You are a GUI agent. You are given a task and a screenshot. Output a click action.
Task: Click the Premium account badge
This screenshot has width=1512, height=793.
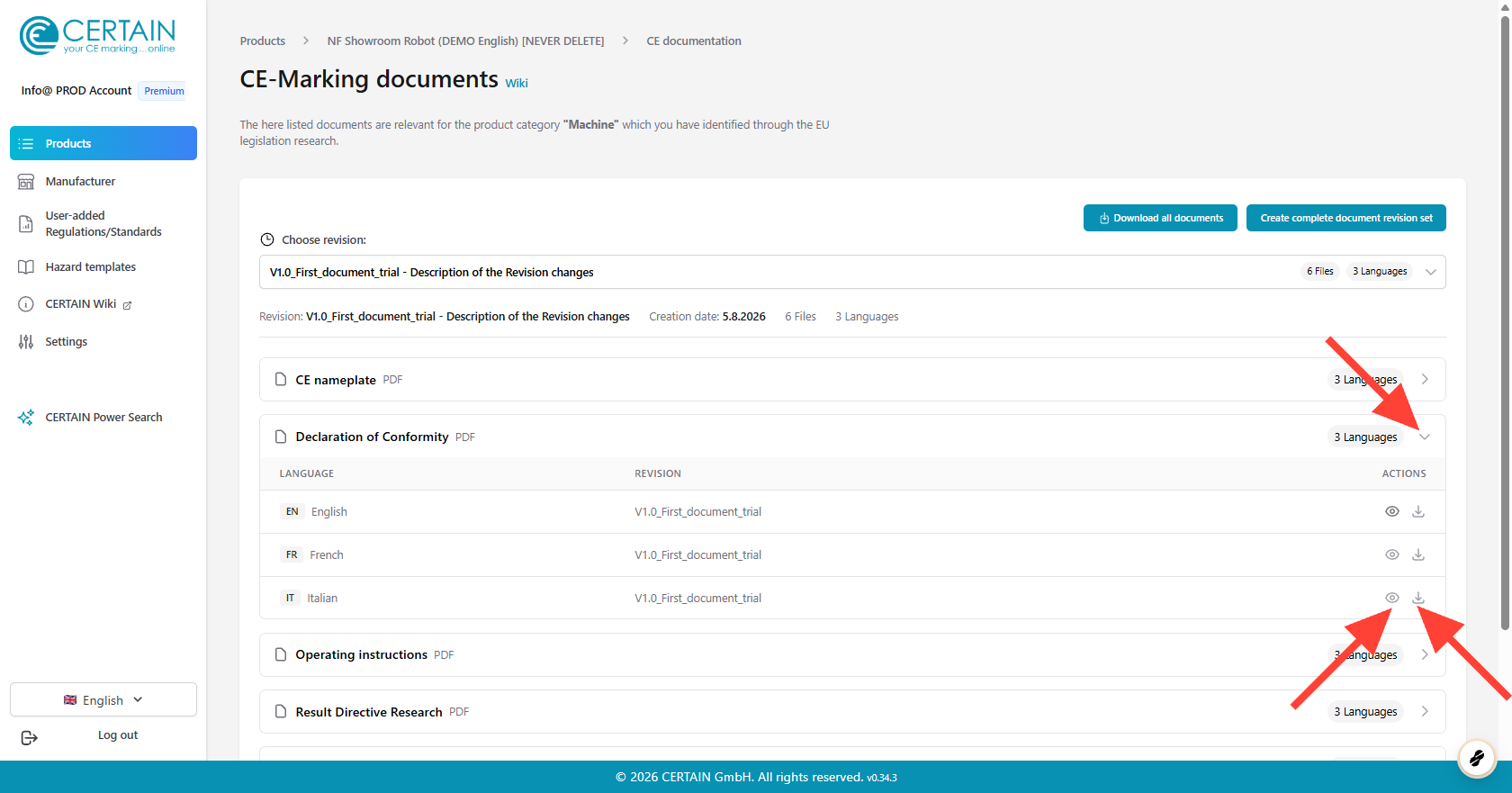coord(164,91)
